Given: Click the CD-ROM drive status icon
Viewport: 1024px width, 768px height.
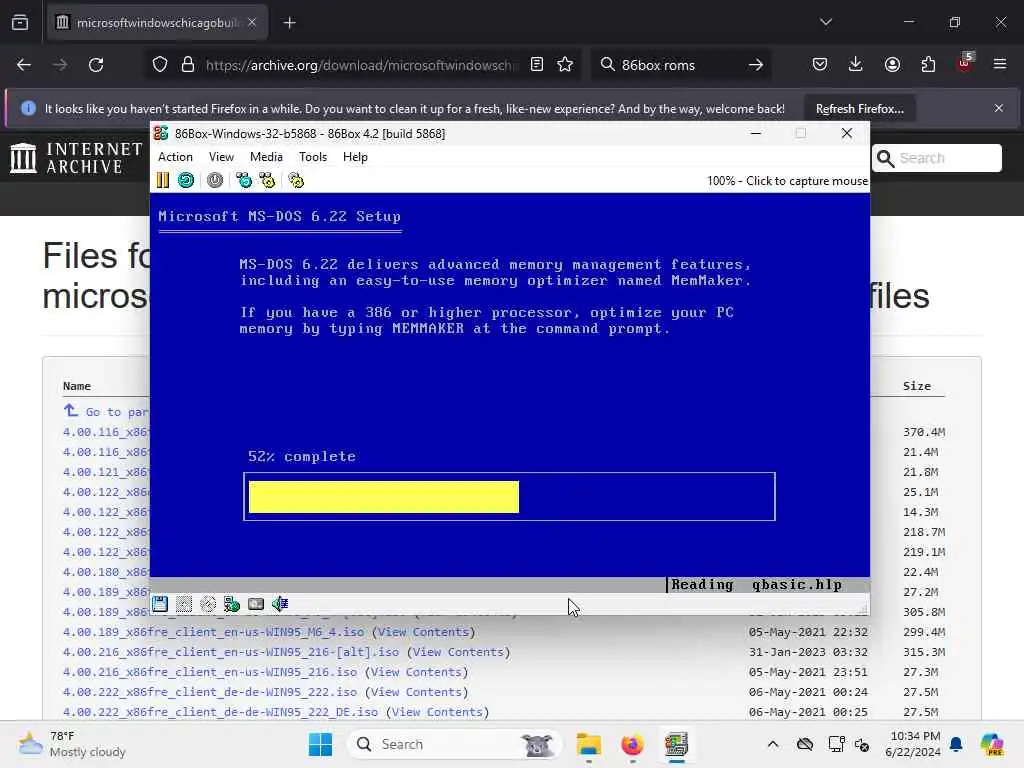Looking at the screenshot, I should point(208,604).
